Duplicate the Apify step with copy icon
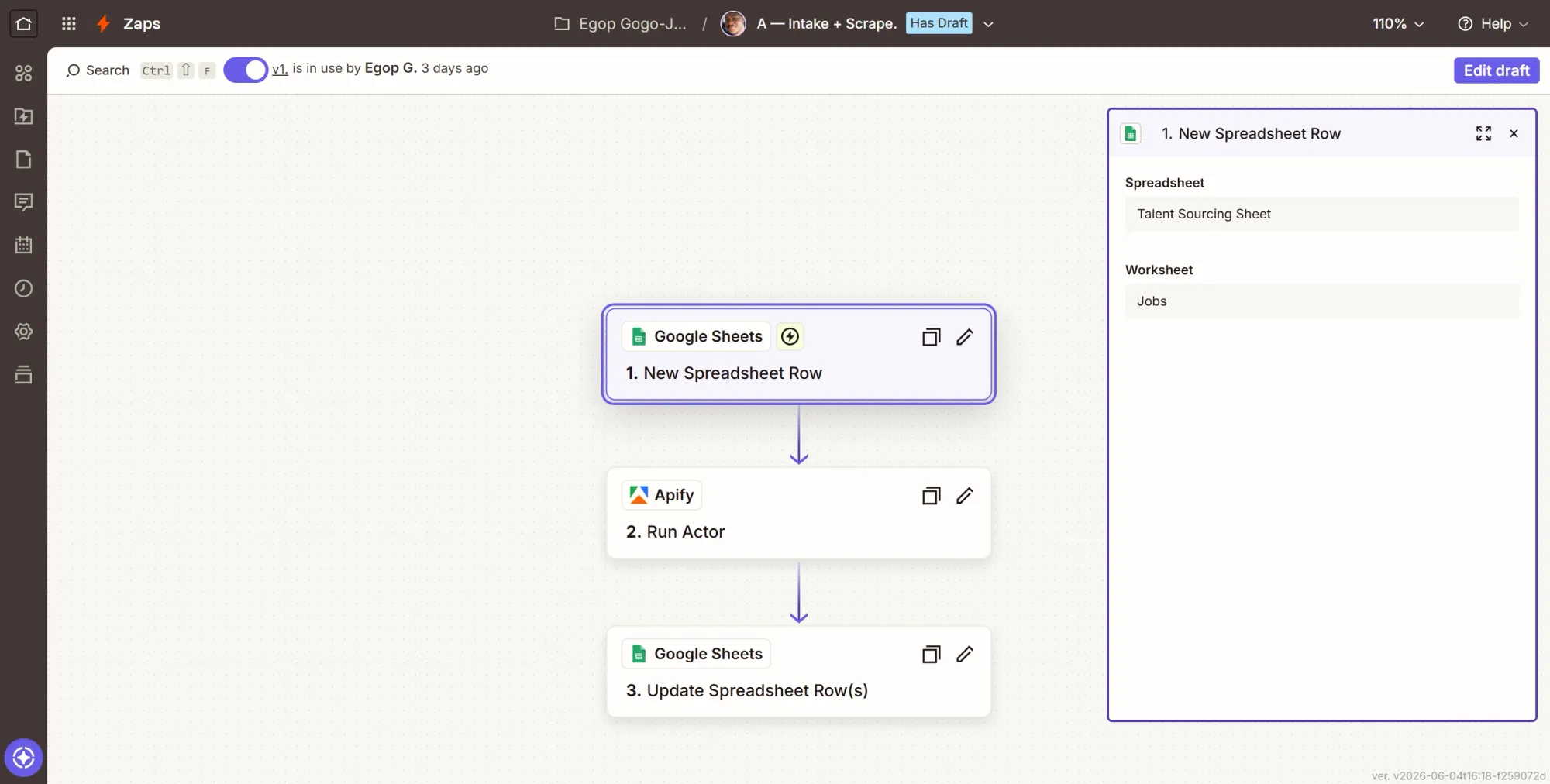The image size is (1550, 784). click(x=931, y=496)
